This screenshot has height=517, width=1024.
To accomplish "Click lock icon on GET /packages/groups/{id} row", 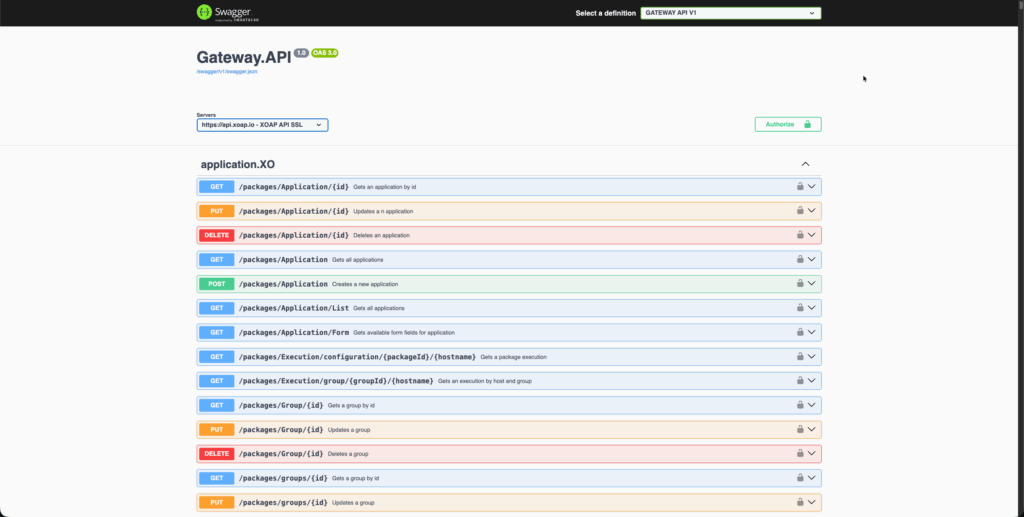I will point(800,478).
